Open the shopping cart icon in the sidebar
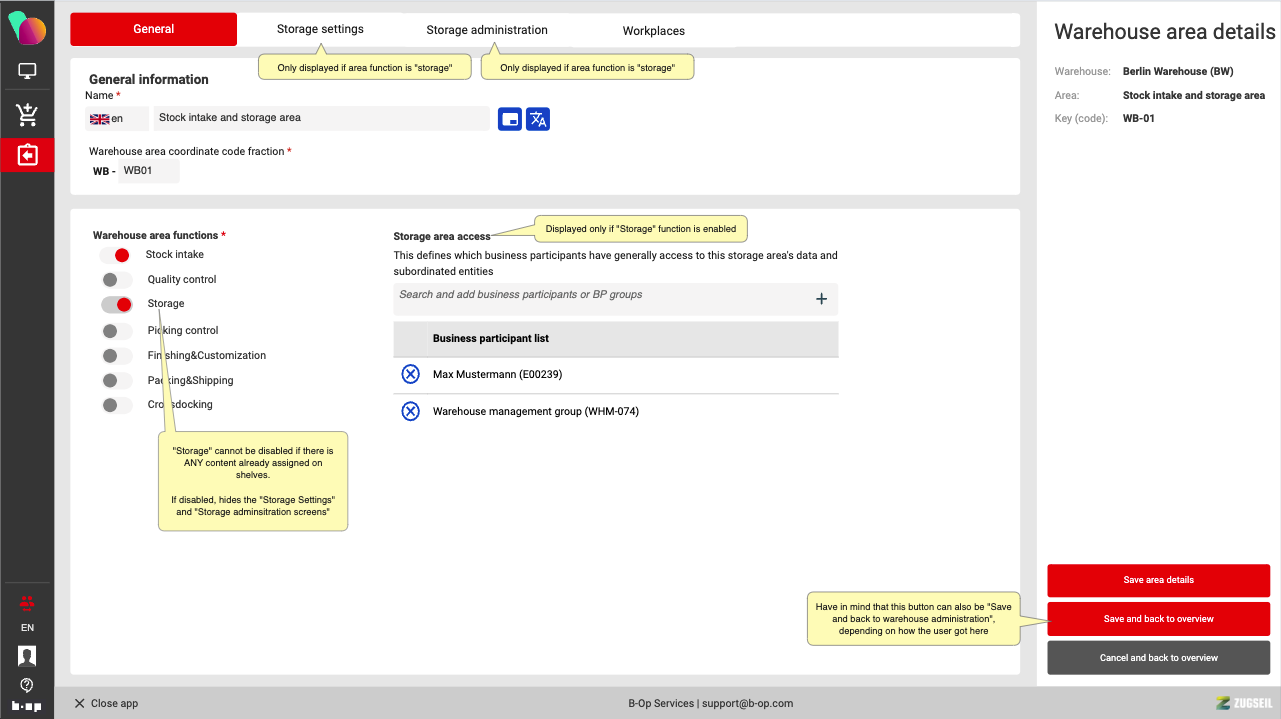The image size is (1281, 719). (x=27, y=115)
